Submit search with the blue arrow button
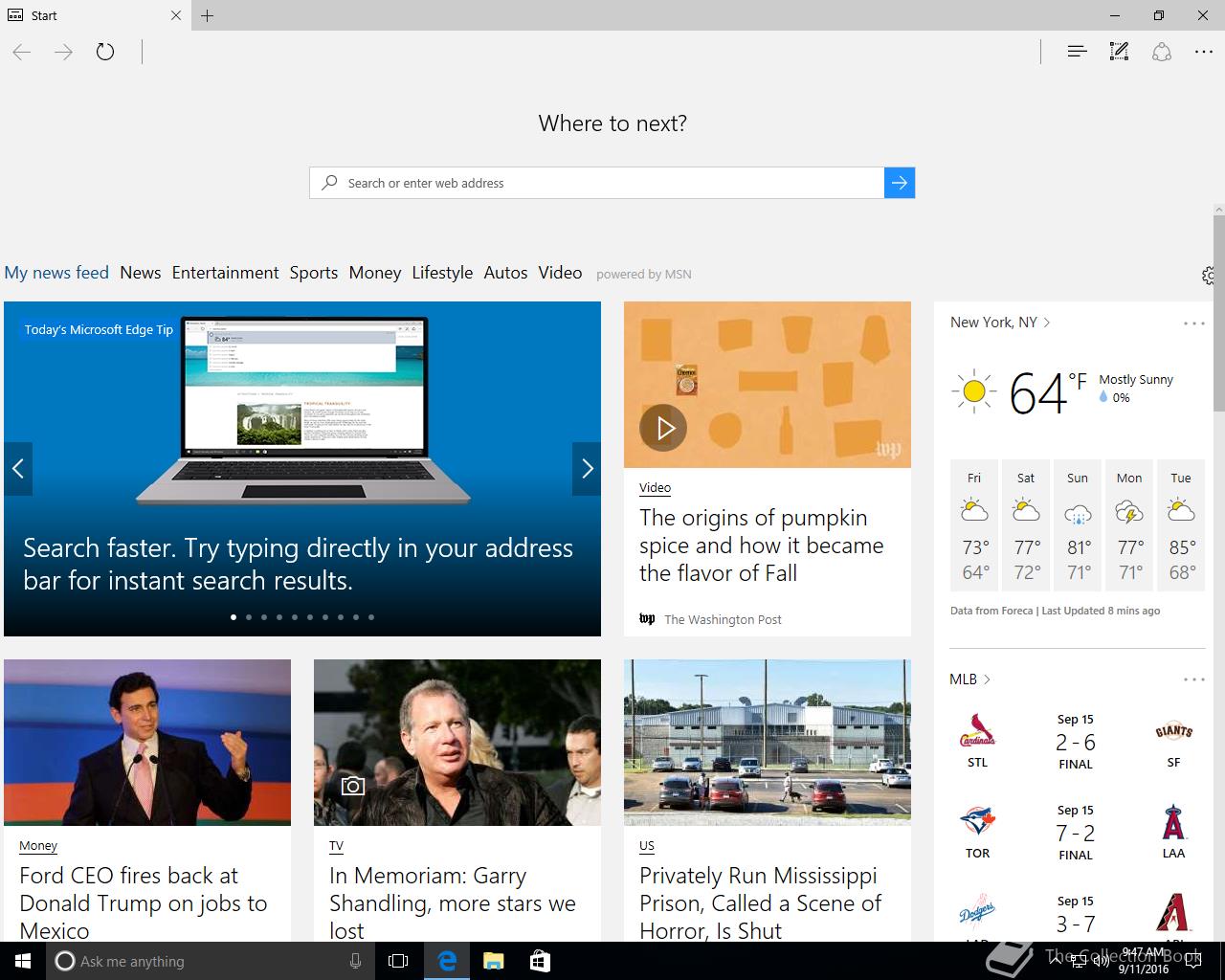Screen dimensions: 1225x980 click(x=900, y=183)
